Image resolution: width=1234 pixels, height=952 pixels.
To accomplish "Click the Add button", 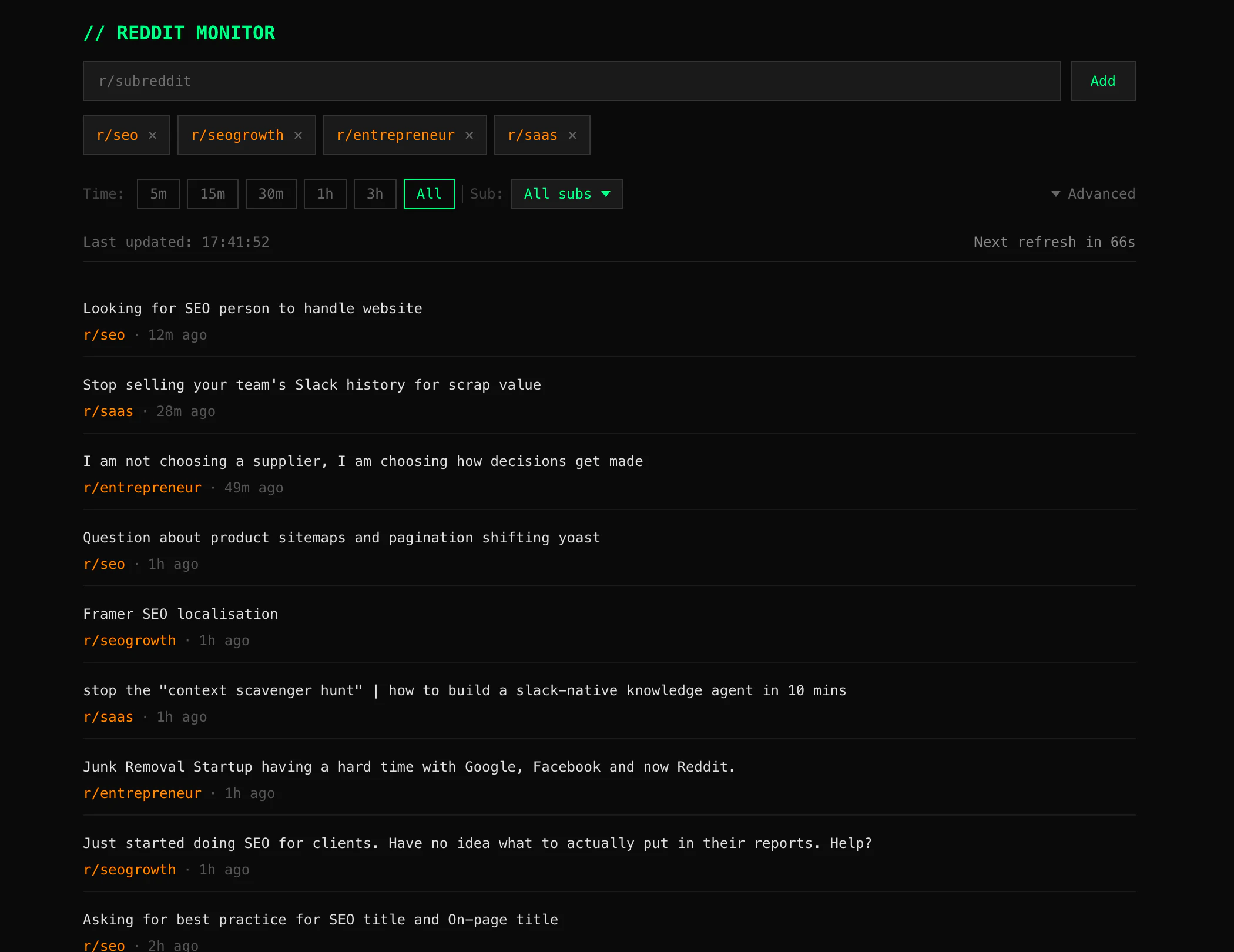I will [1102, 81].
